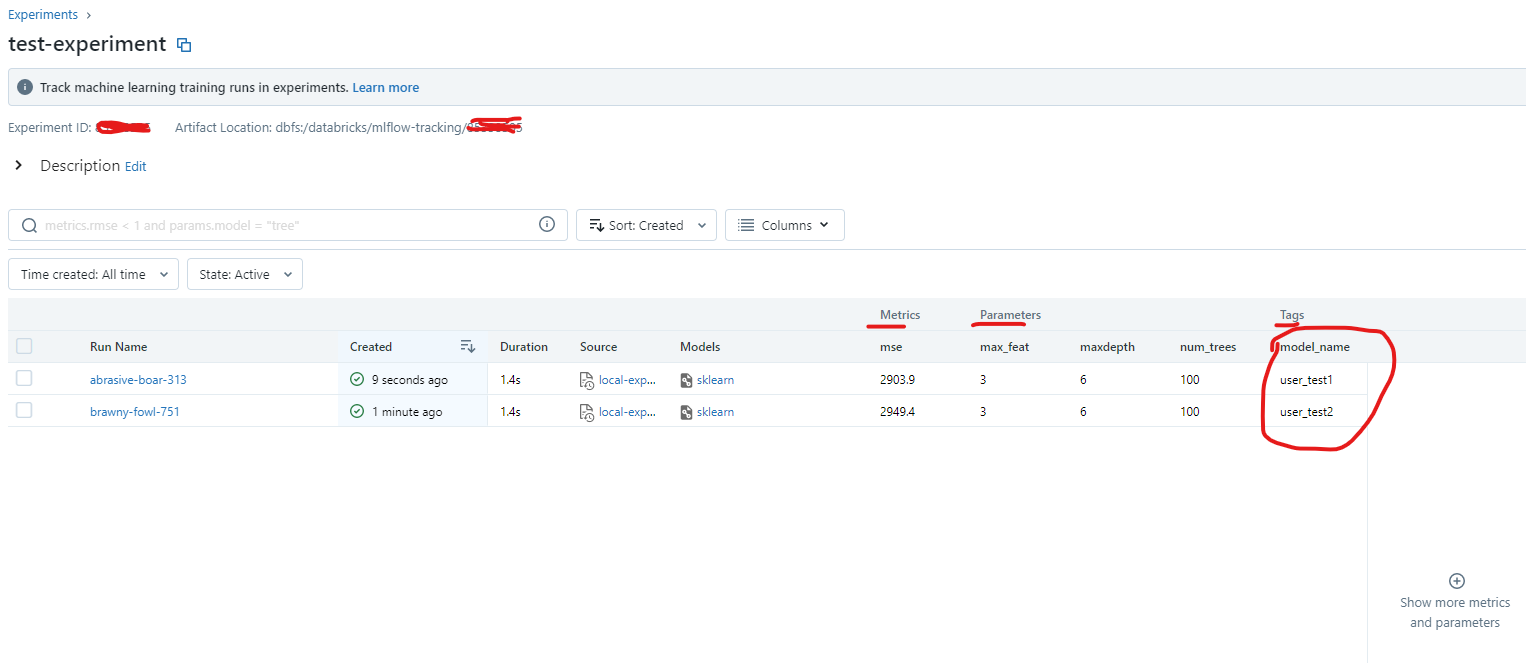This screenshot has width=1526, height=663.
Task: Click the info icon in the search box
Action: (547, 224)
